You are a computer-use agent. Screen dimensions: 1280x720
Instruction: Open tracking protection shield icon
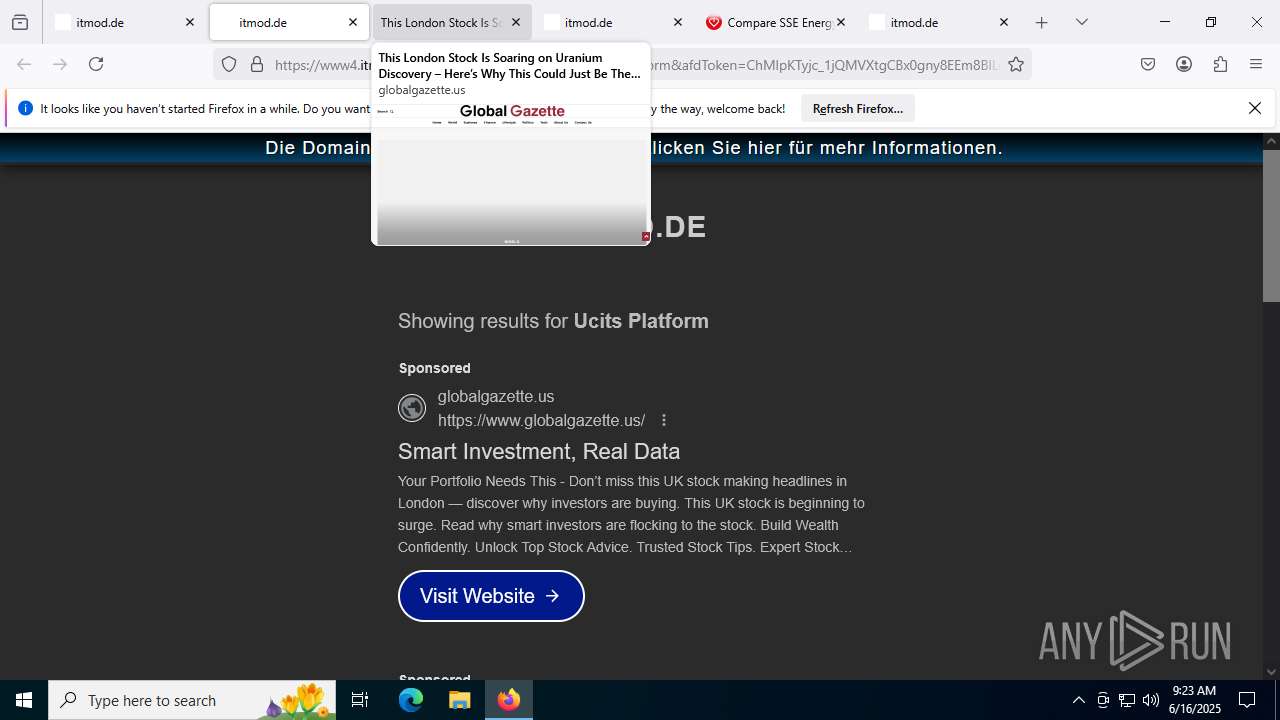click(x=229, y=64)
